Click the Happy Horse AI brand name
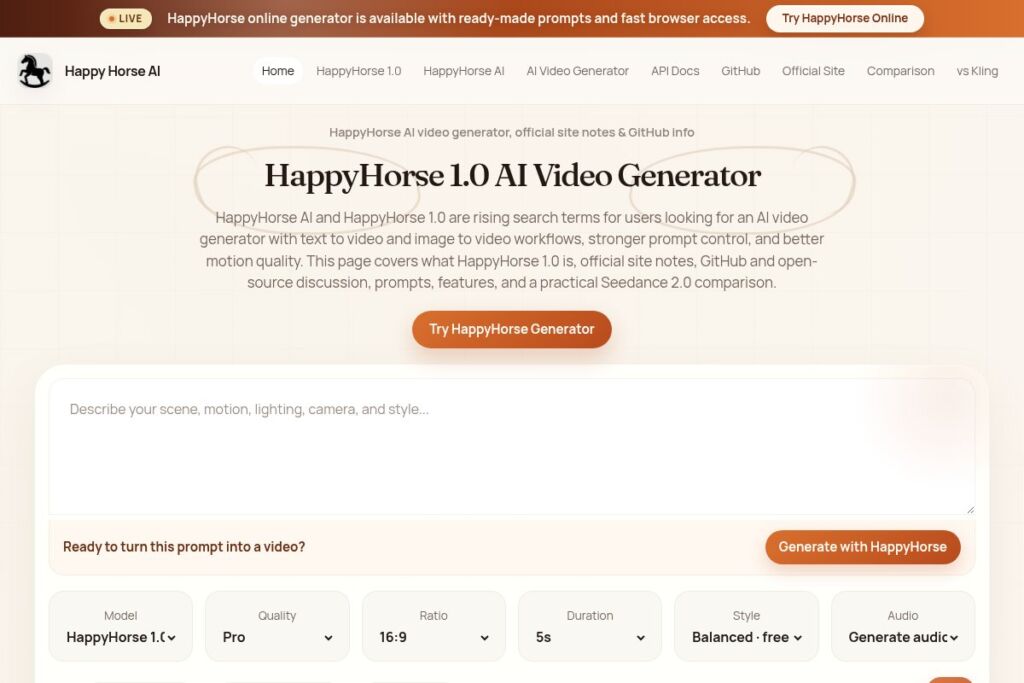This screenshot has height=683, width=1024. (112, 71)
